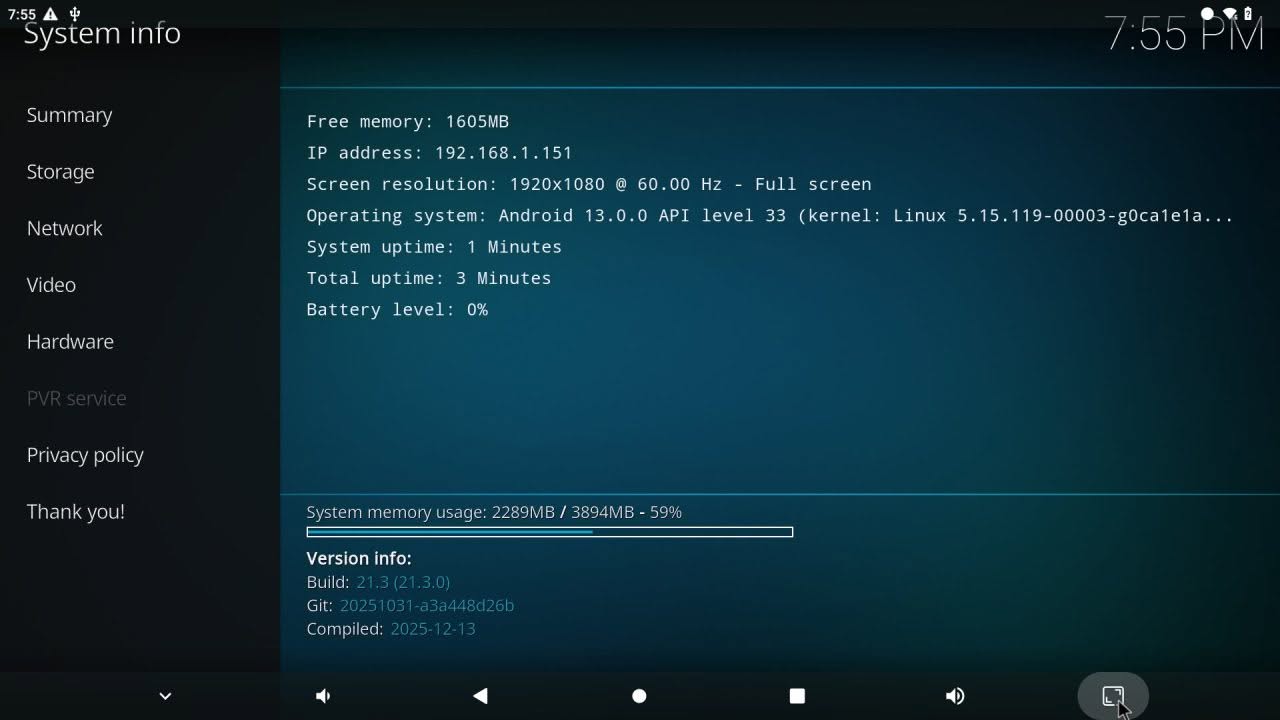The width and height of the screenshot is (1280, 720).
Task: Tap the Android home circle
Action: tap(639, 696)
